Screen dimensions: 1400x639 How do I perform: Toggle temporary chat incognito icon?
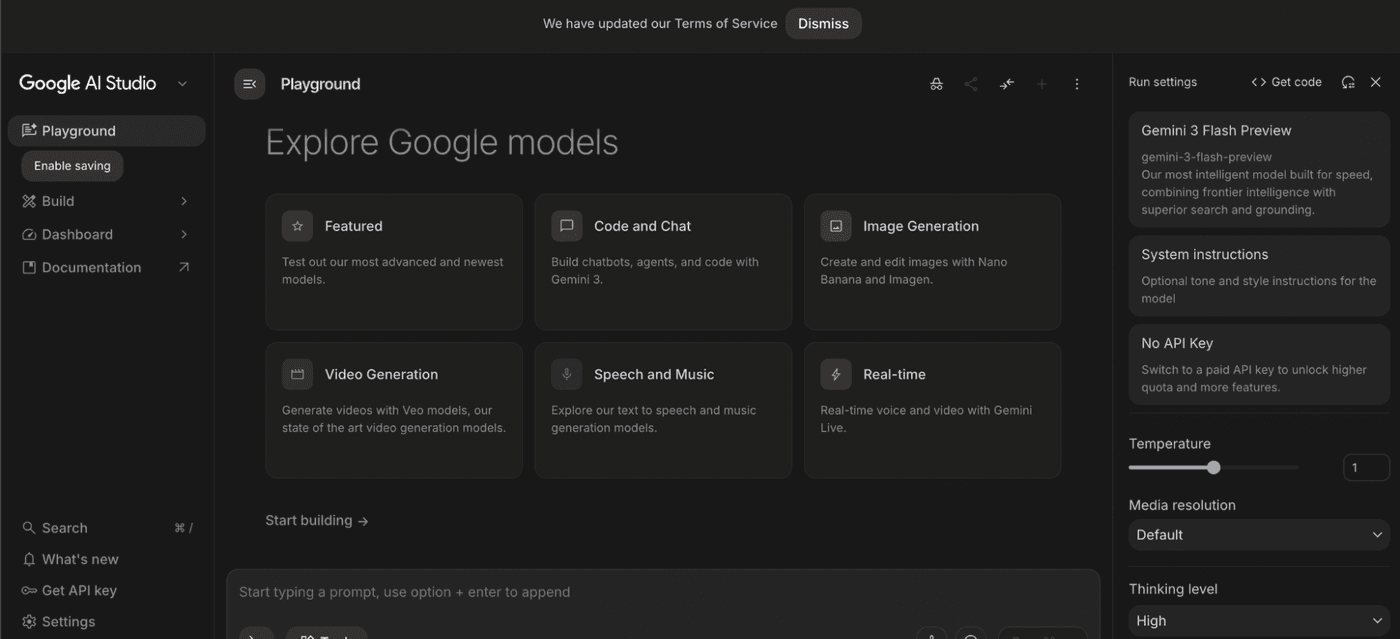(x=936, y=84)
